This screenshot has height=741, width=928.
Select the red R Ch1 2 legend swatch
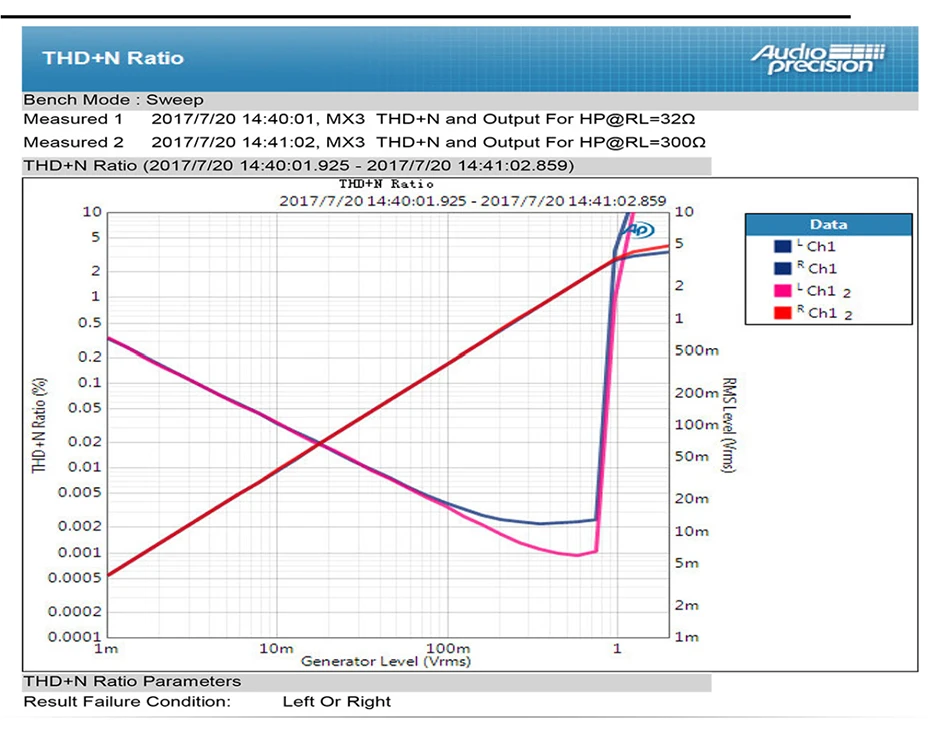click(782, 312)
